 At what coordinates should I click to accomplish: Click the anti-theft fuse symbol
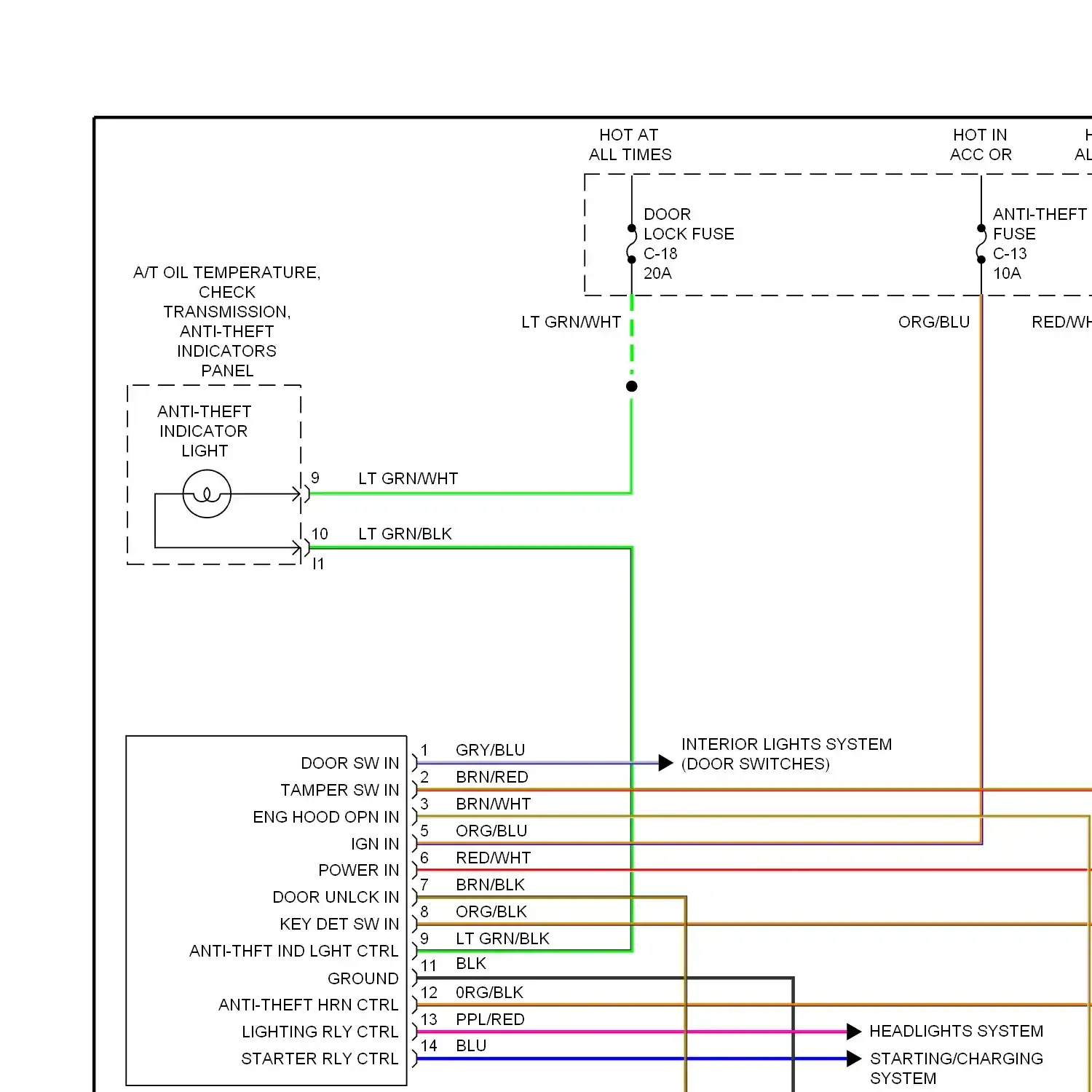point(981,244)
